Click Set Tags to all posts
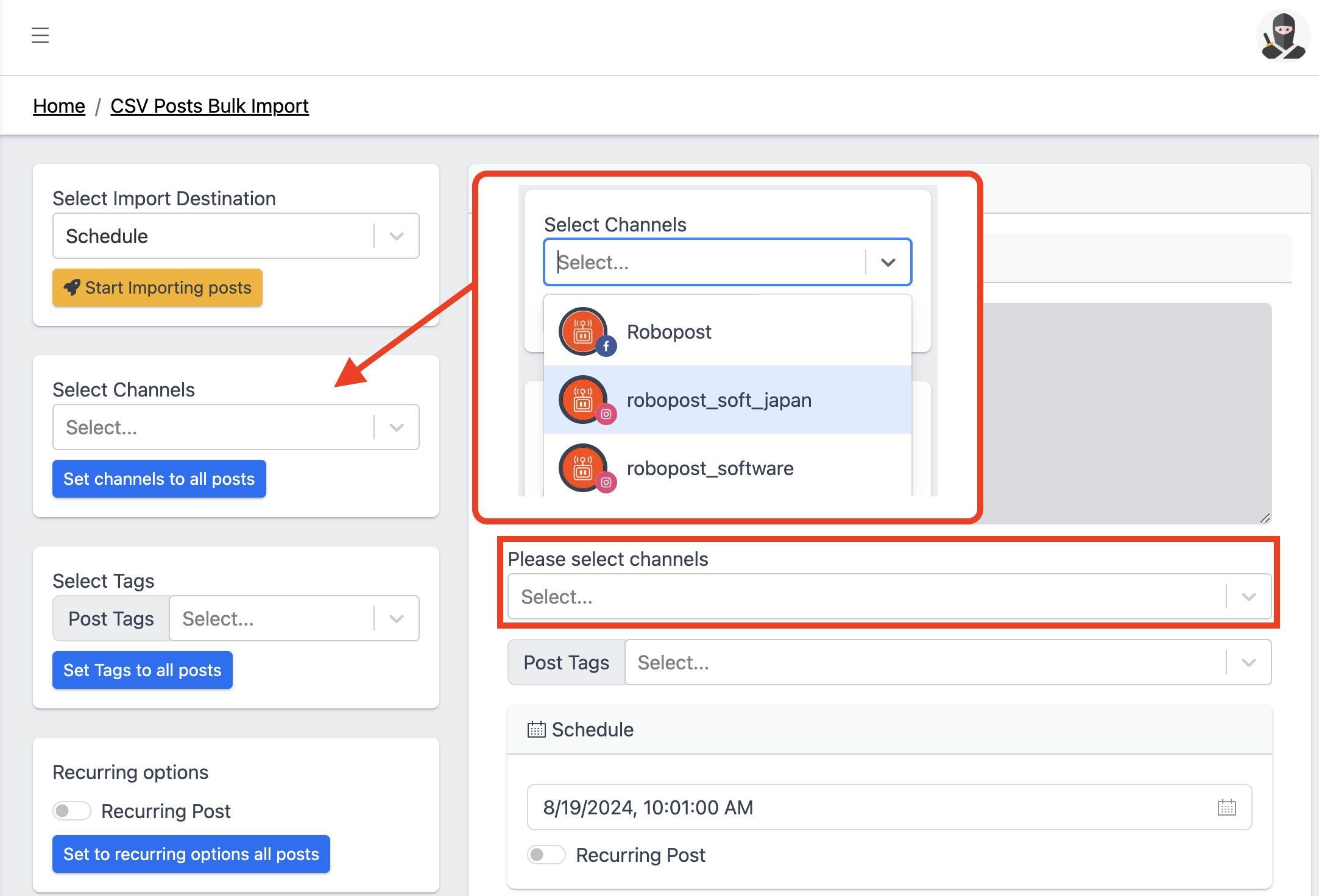The height and width of the screenshot is (896, 1319). [x=143, y=670]
